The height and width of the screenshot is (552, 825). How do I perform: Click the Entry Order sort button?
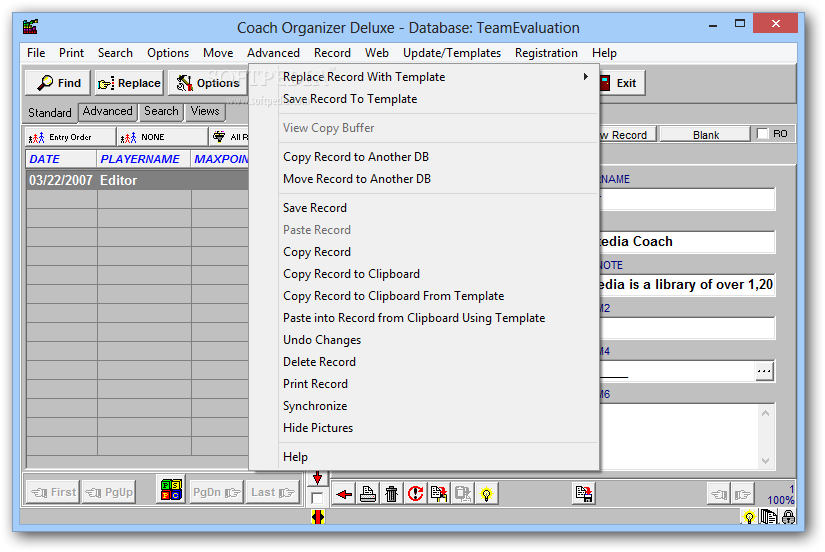pyautogui.click(x=70, y=137)
